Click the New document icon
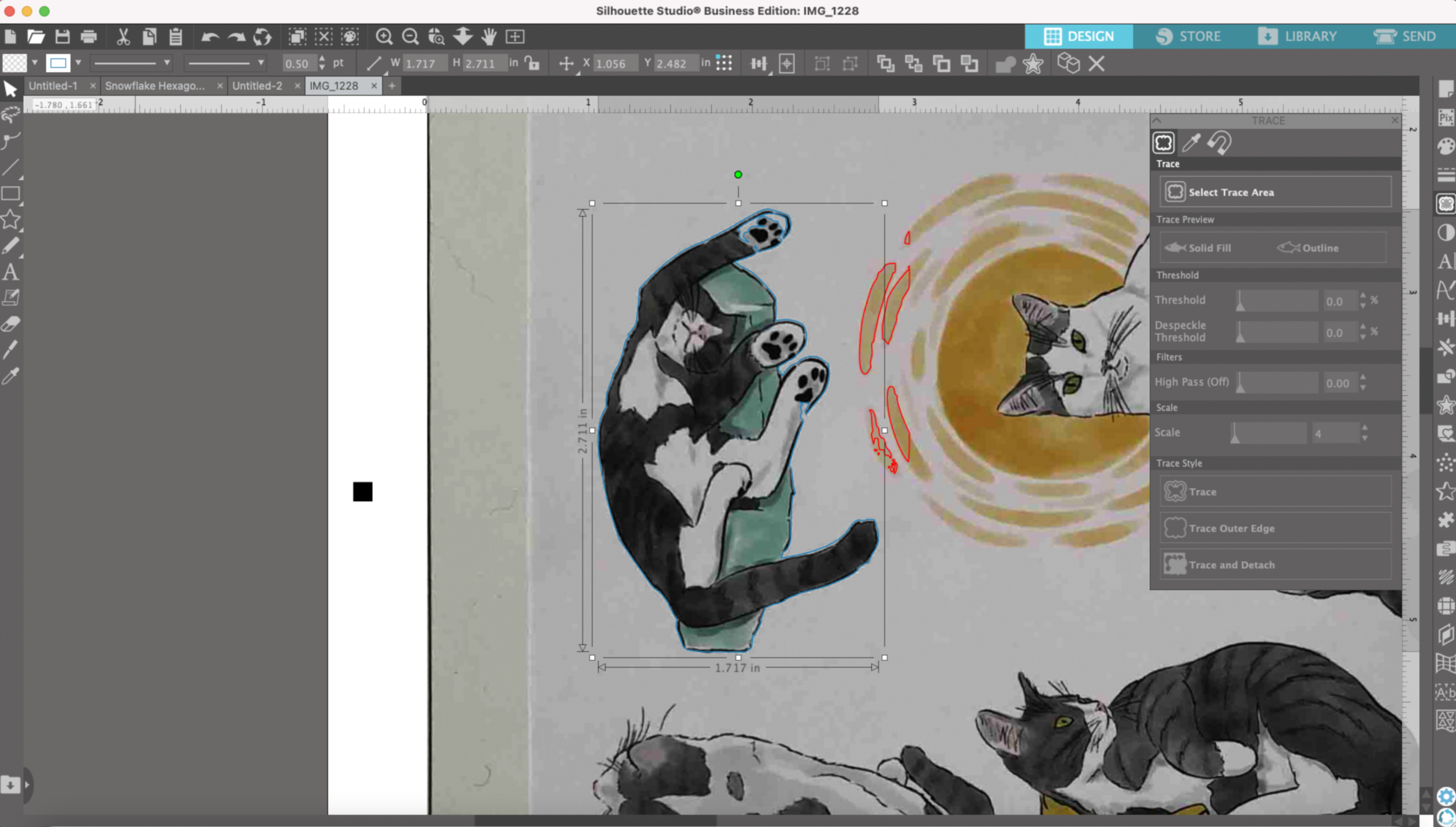 [10, 37]
